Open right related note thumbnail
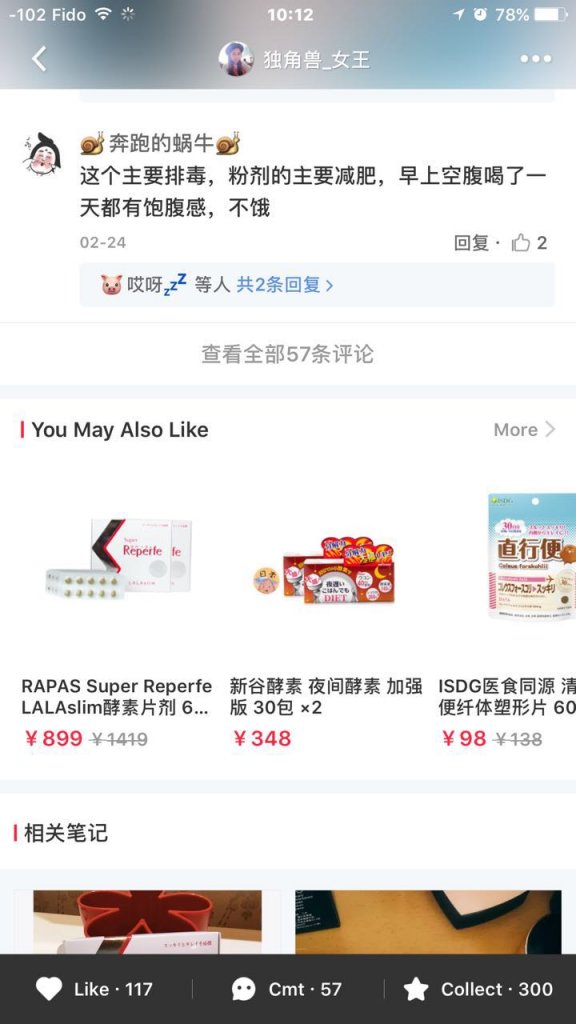The width and height of the screenshot is (576, 1024). pyautogui.click(x=428, y=921)
